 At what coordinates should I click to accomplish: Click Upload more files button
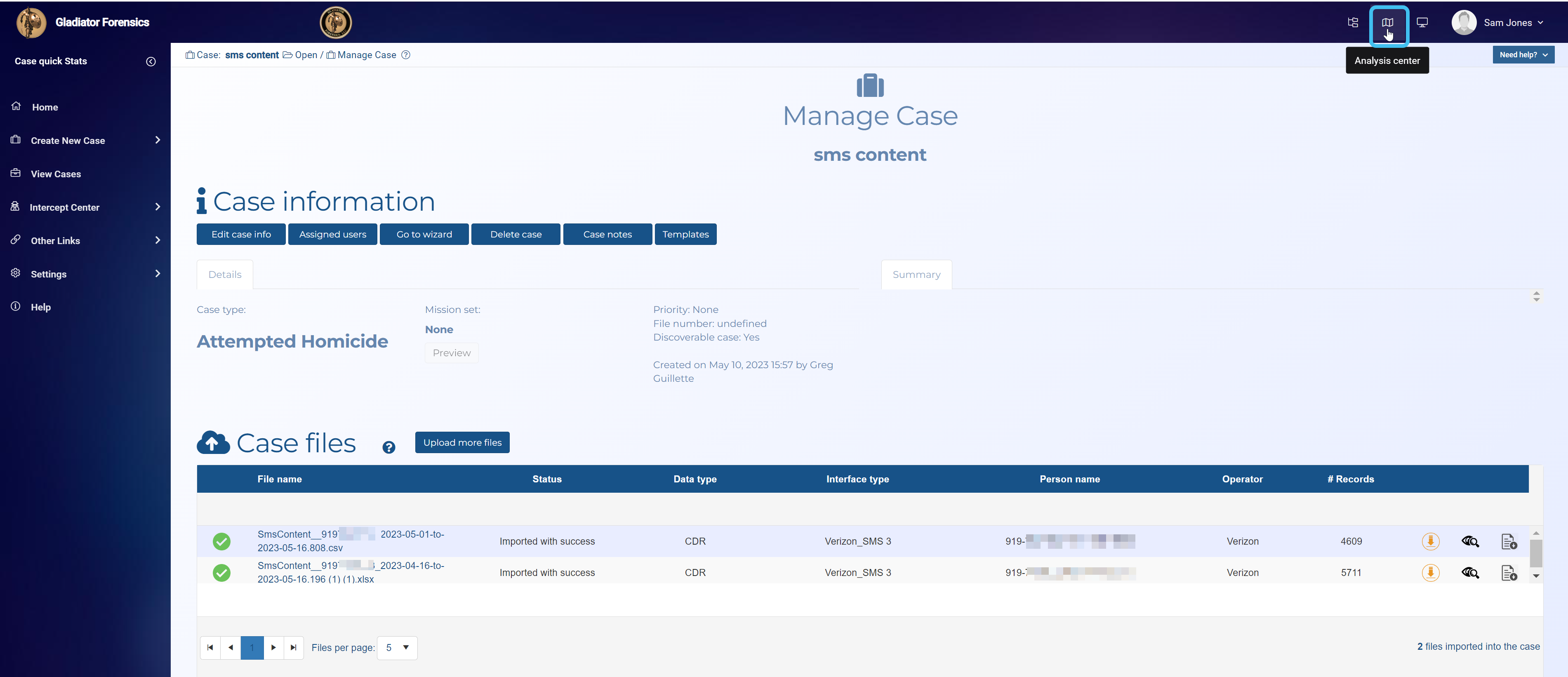462,442
